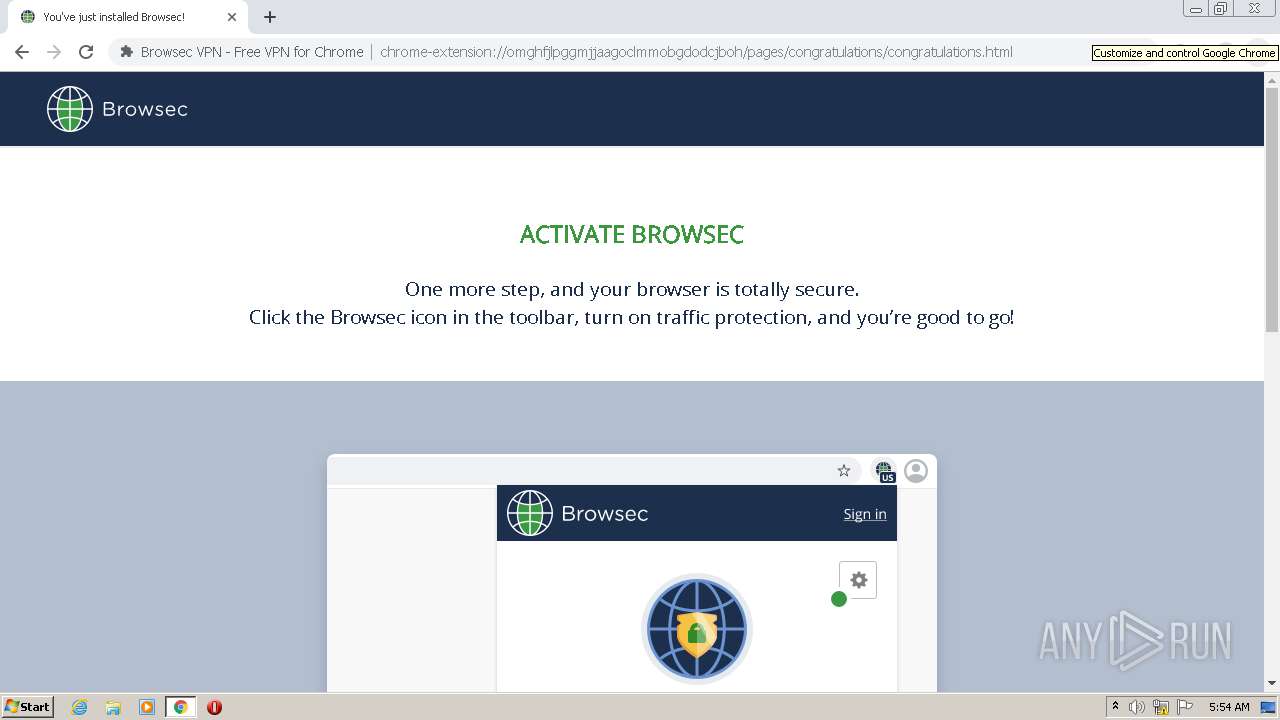Click the Sign in link in Browsec popup image
1280x720 pixels.
point(865,514)
